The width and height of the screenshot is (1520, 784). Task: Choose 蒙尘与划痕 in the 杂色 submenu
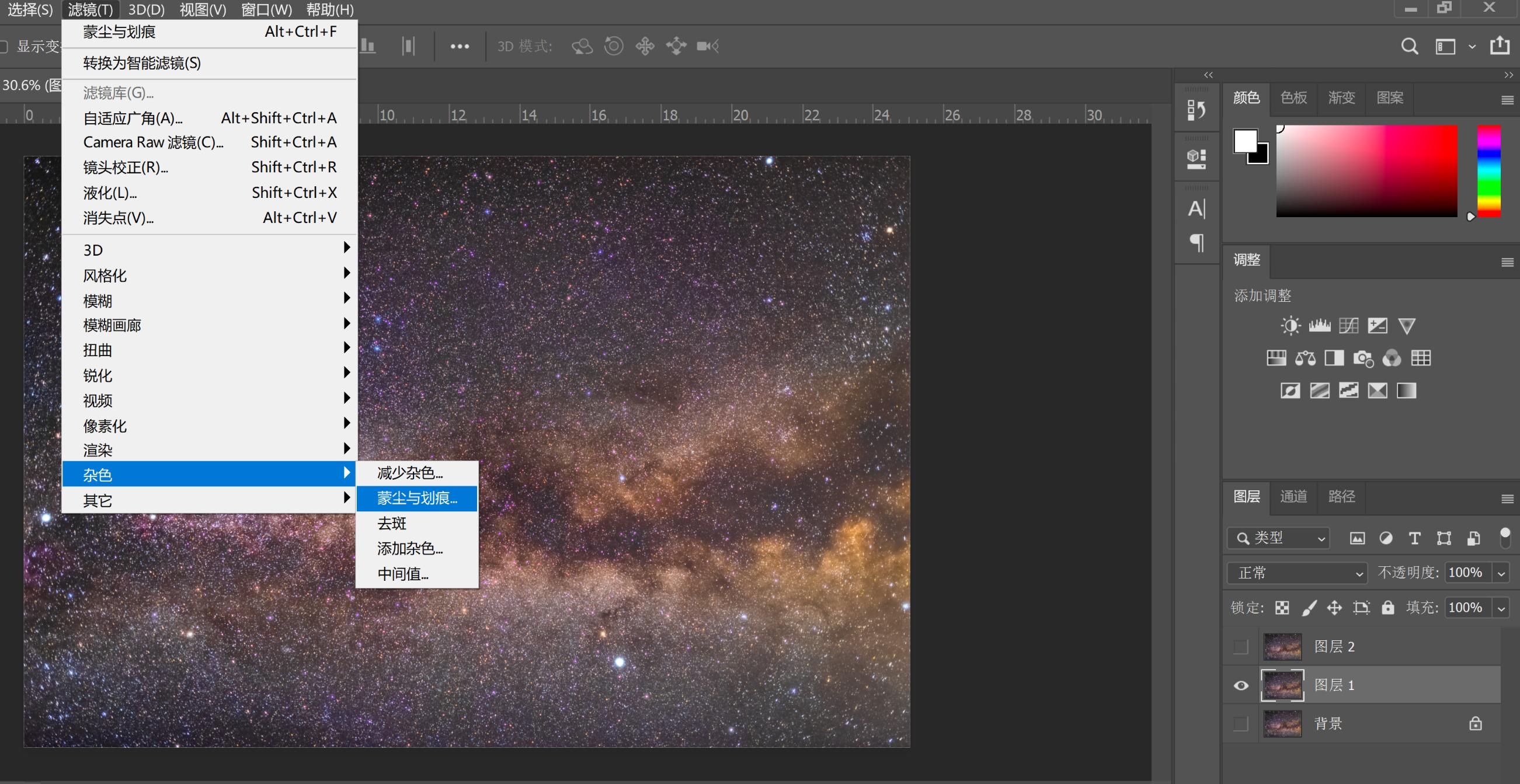416,499
